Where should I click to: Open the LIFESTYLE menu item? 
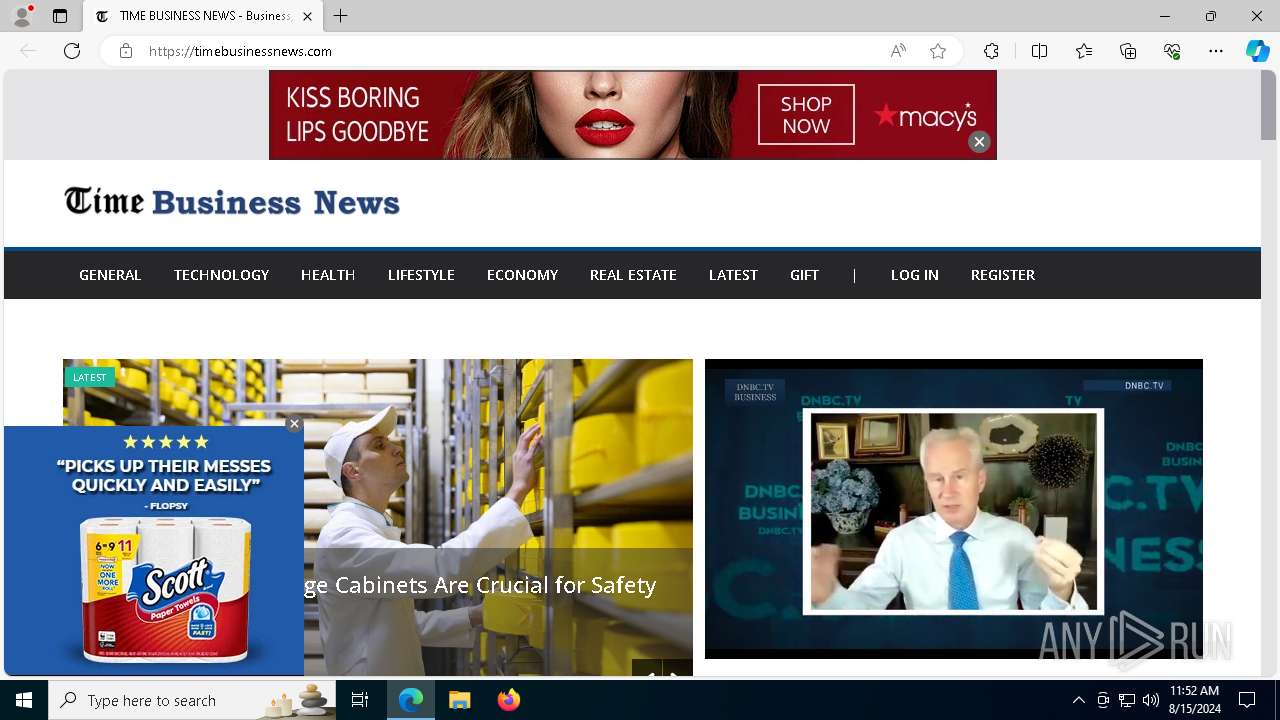[421, 275]
